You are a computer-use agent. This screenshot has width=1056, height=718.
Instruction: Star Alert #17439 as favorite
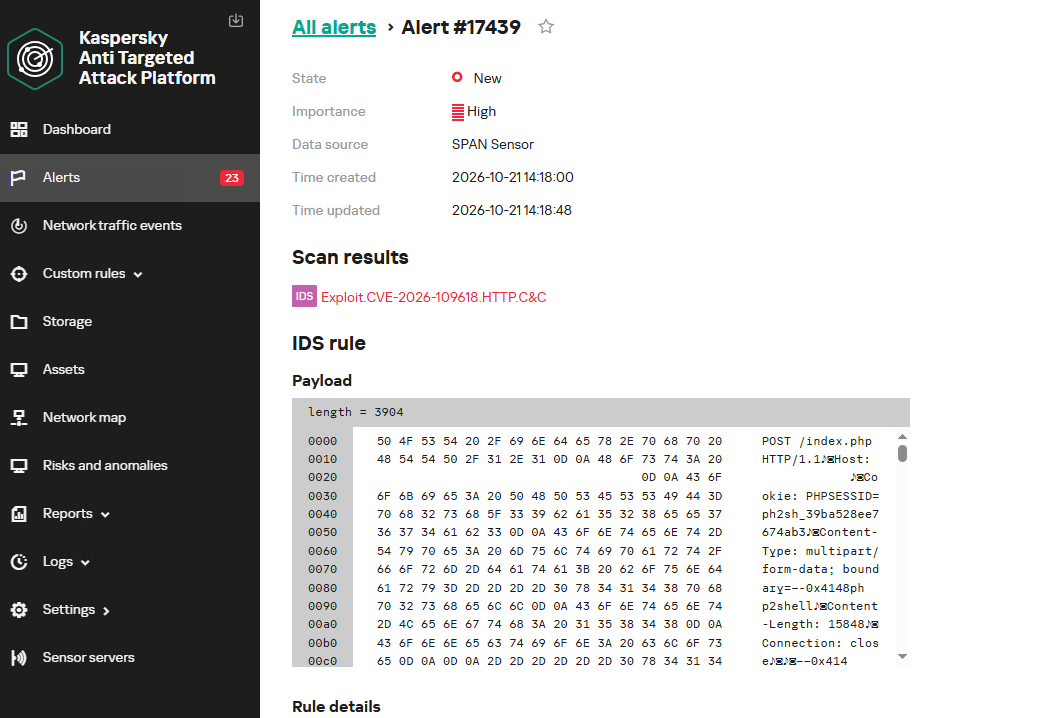pyautogui.click(x=546, y=27)
